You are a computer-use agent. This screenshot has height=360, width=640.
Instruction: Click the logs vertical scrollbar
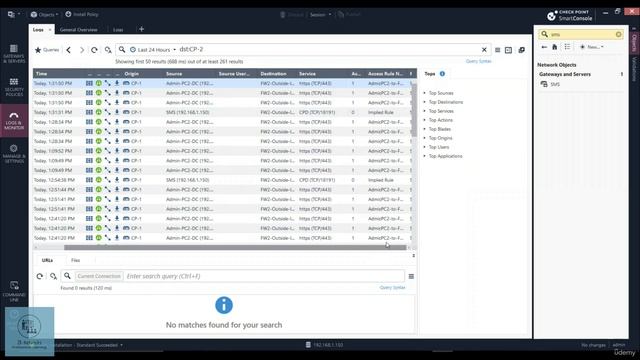tap(414, 109)
